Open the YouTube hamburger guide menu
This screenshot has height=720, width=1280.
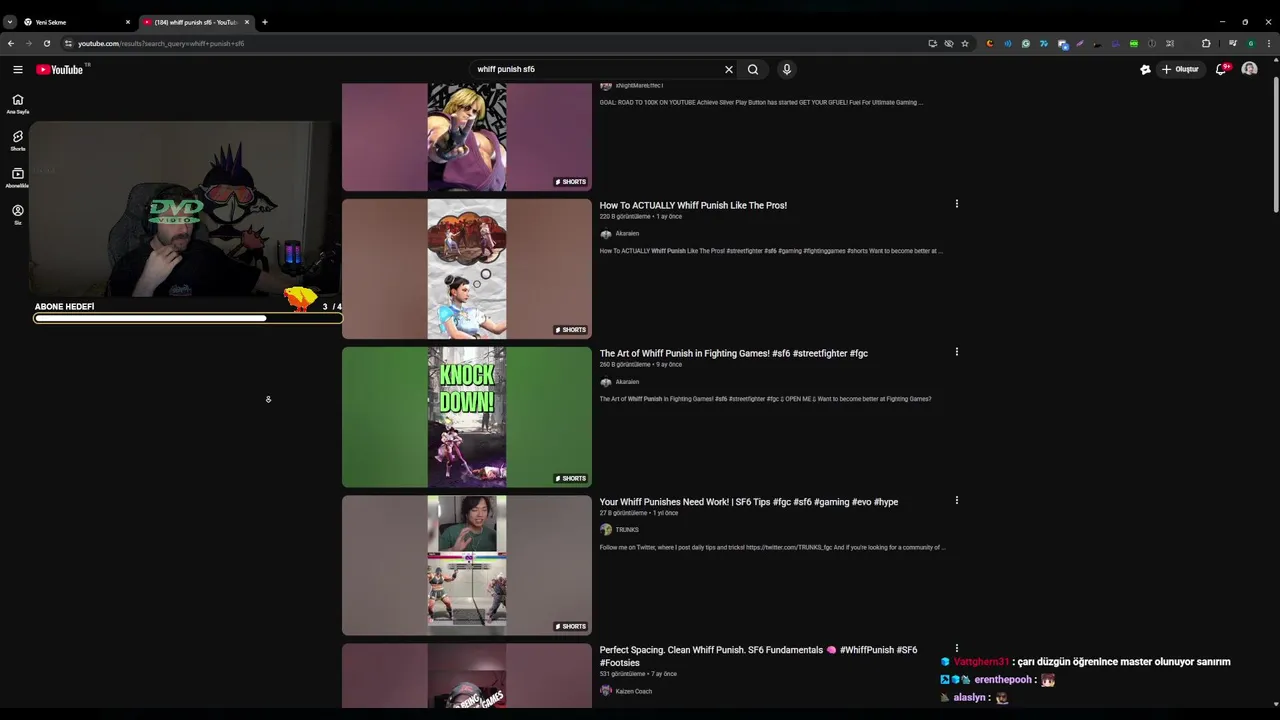pos(18,69)
